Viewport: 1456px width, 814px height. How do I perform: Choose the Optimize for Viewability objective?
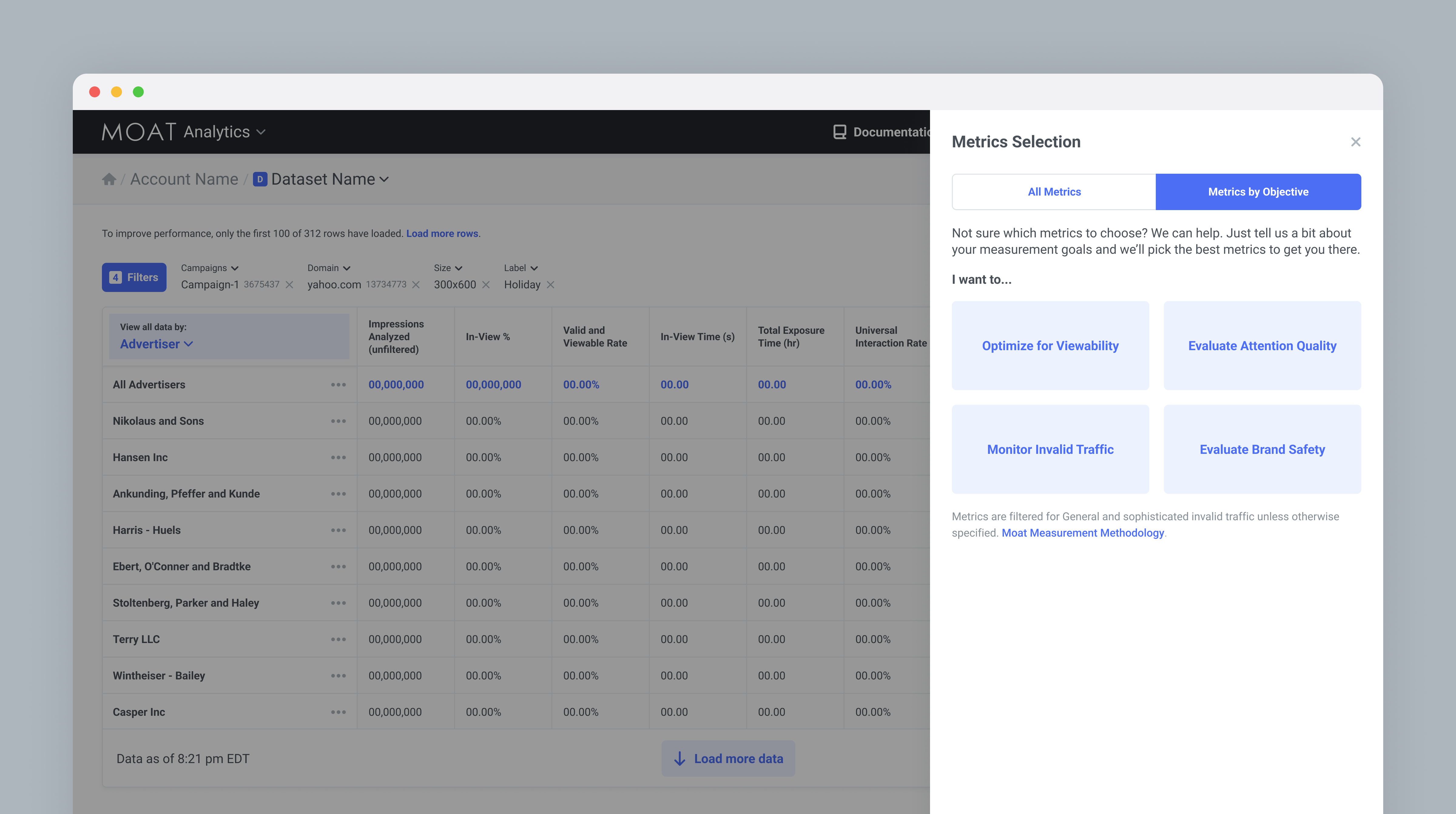(1050, 346)
